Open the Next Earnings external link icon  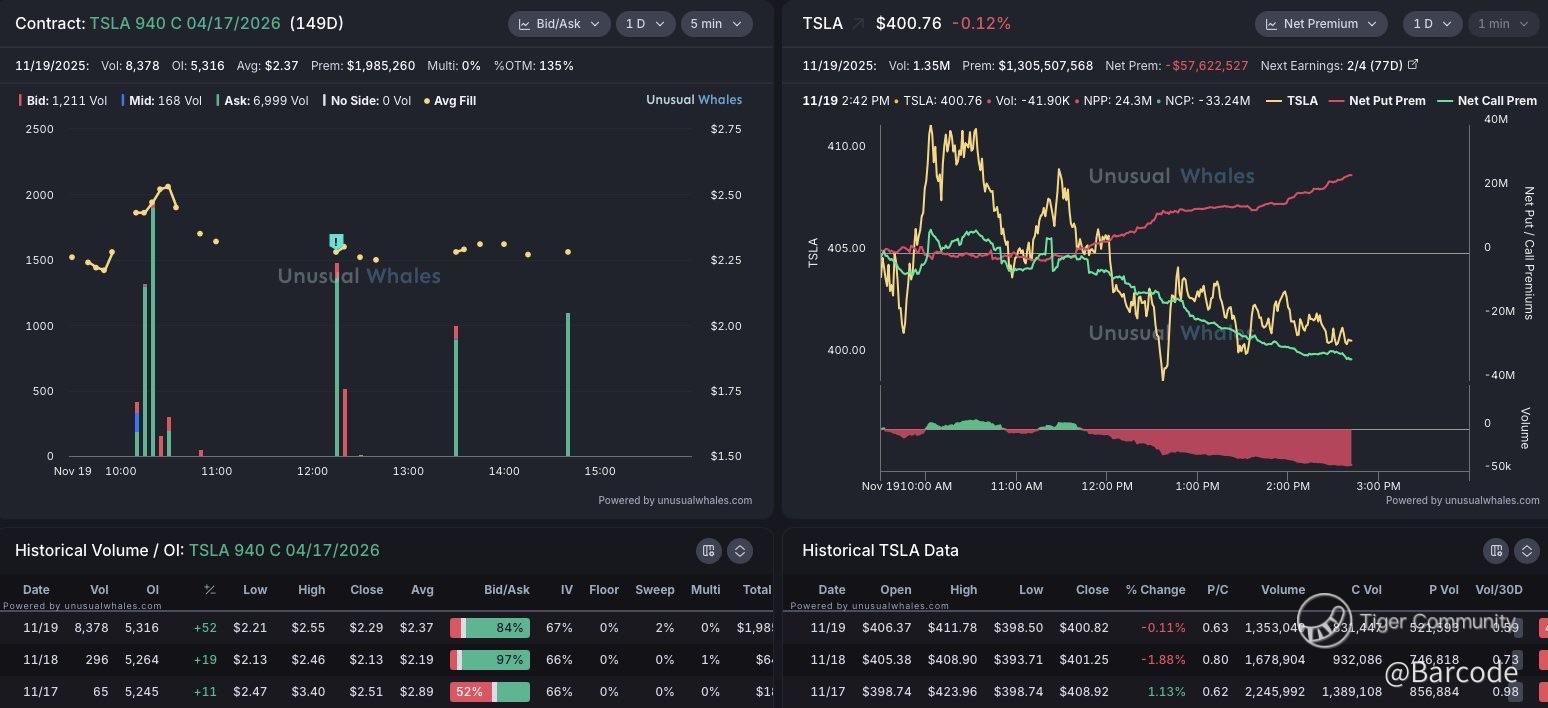[x=1413, y=65]
